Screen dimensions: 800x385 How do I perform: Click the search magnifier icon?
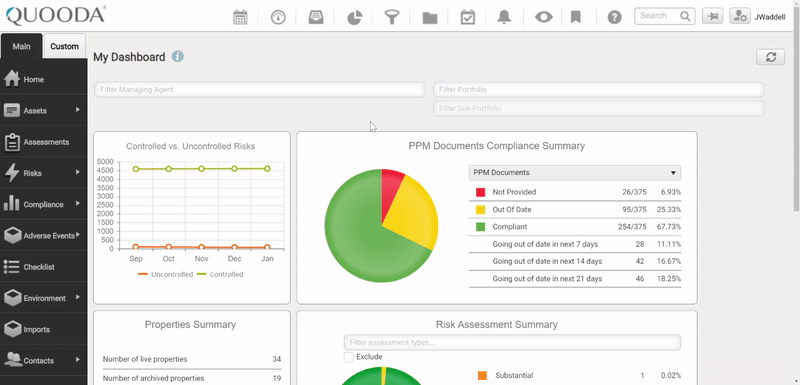pos(685,16)
